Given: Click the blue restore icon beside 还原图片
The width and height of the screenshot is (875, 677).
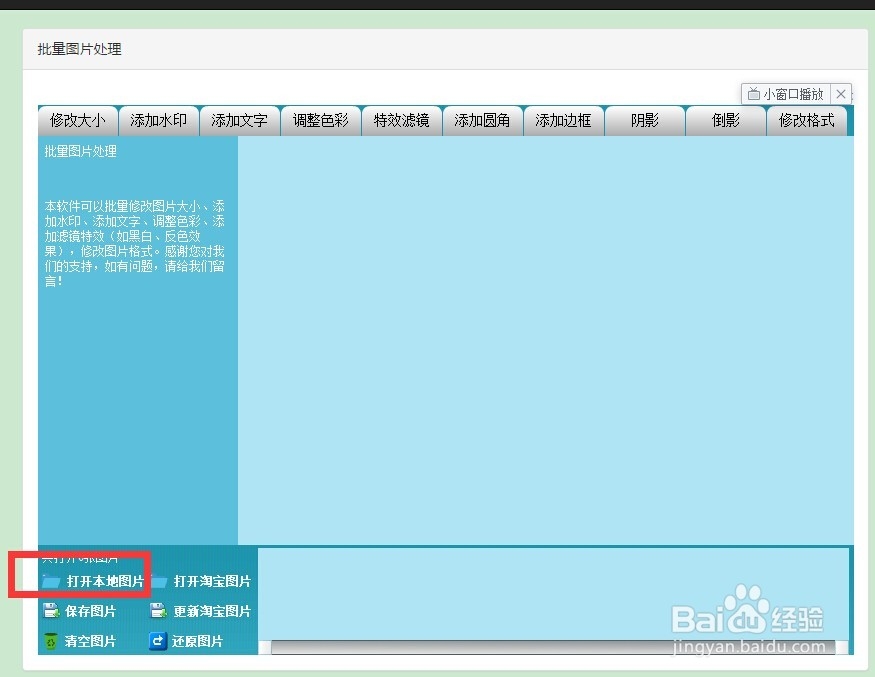Looking at the screenshot, I should pyautogui.click(x=158, y=641).
